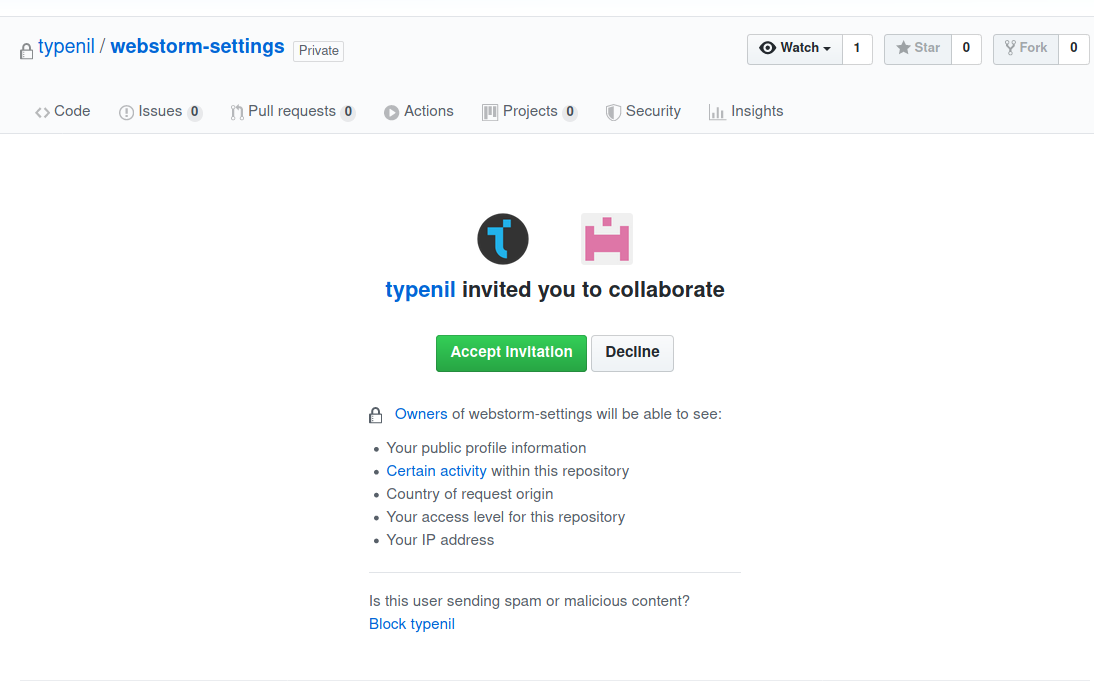
Task: Open the Certain activity link
Action: tap(436, 471)
